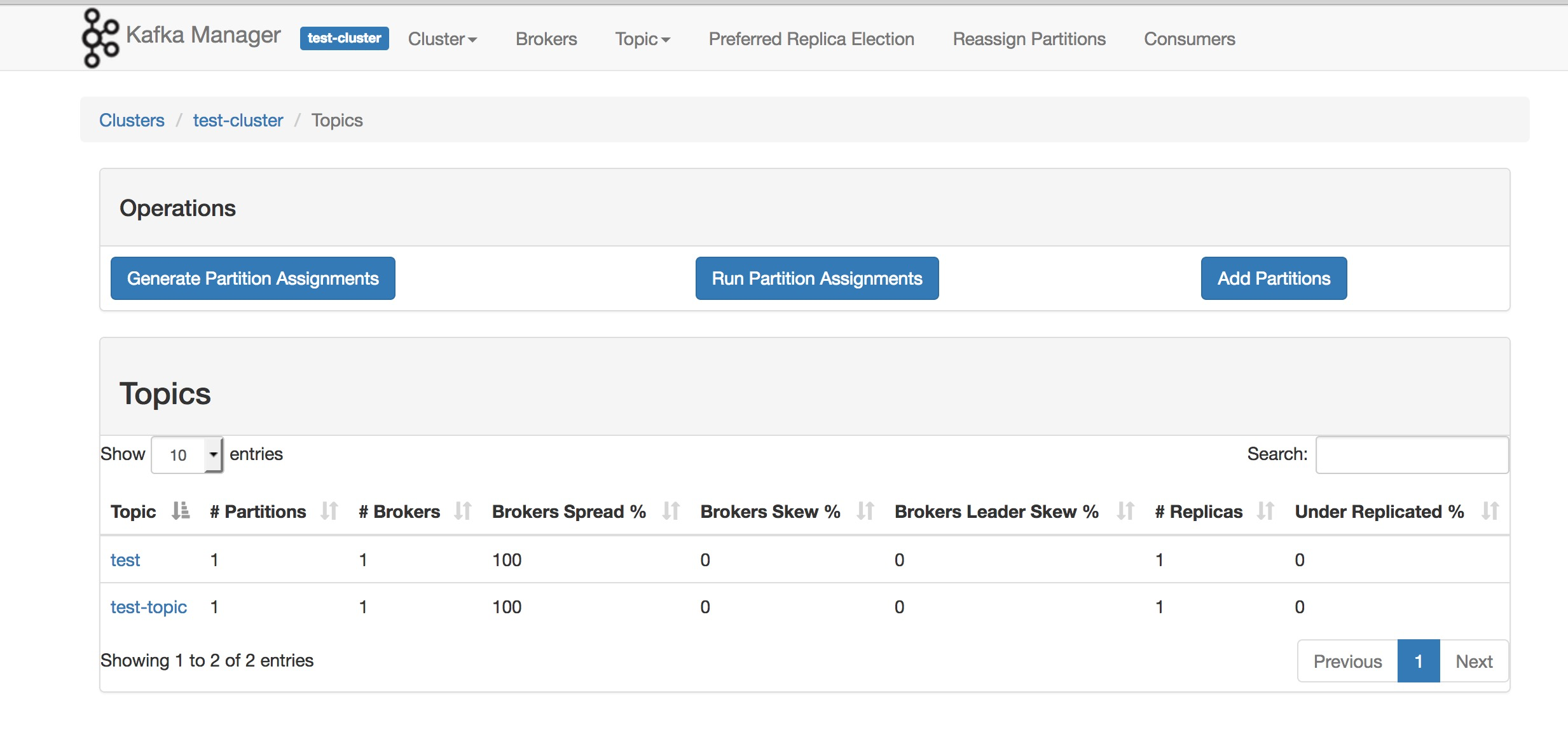This screenshot has width=1568, height=746.
Task: Sort by Brokers Spread % arrows icon
Action: [671, 511]
